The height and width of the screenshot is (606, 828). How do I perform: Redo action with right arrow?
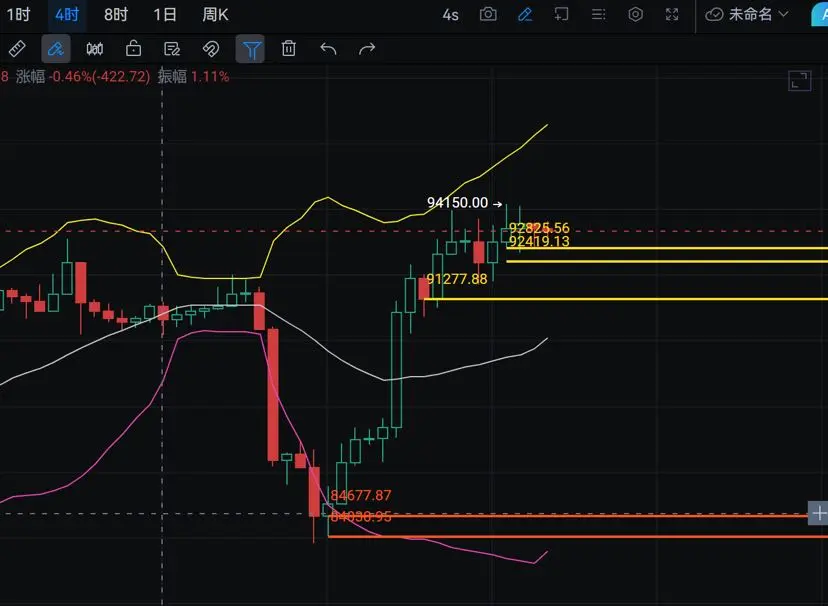pos(366,49)
